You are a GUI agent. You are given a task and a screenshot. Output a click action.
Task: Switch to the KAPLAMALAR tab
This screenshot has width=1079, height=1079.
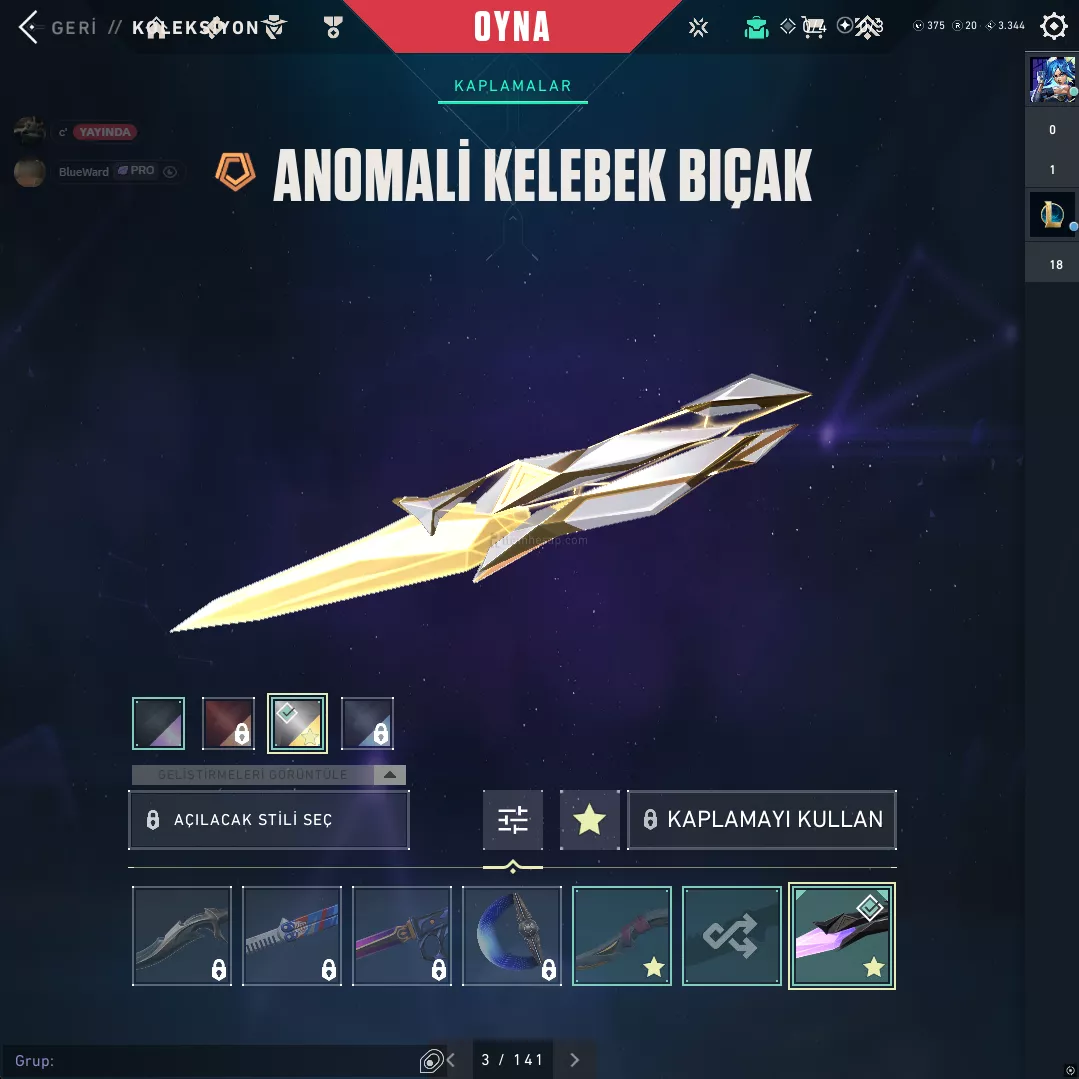[x=513, y=86]
